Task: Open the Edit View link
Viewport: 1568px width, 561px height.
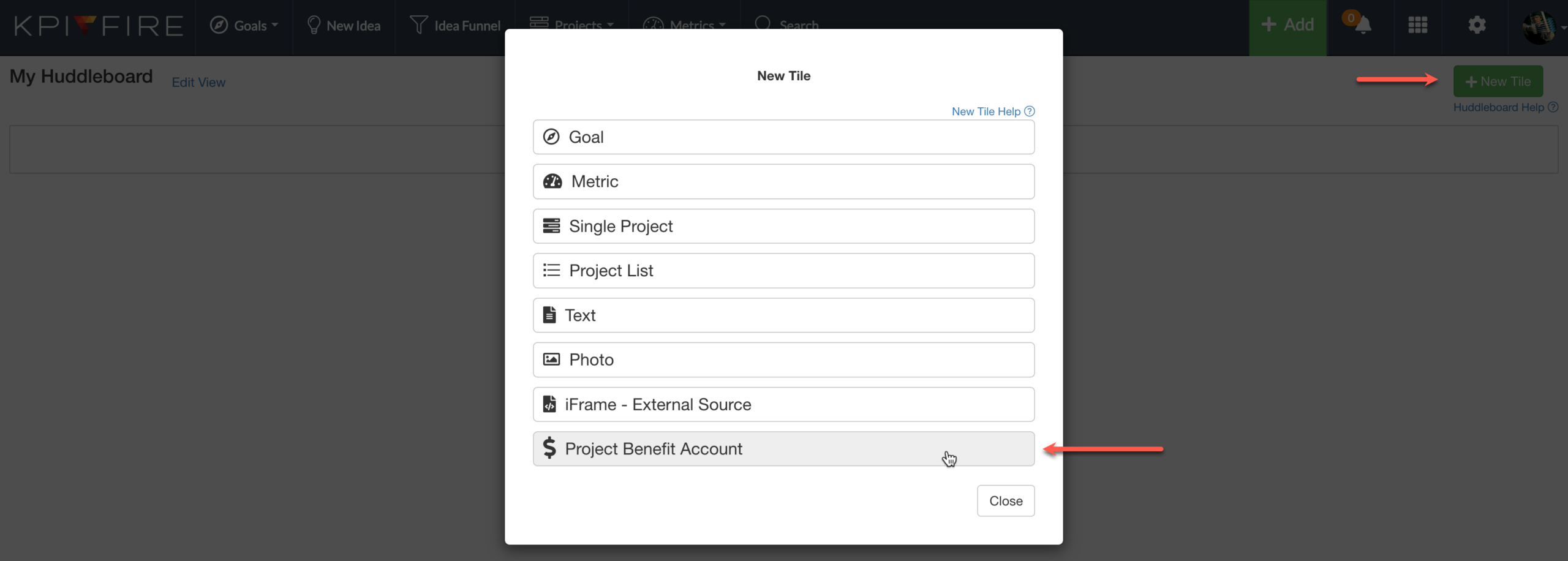Action: point(198,82)
